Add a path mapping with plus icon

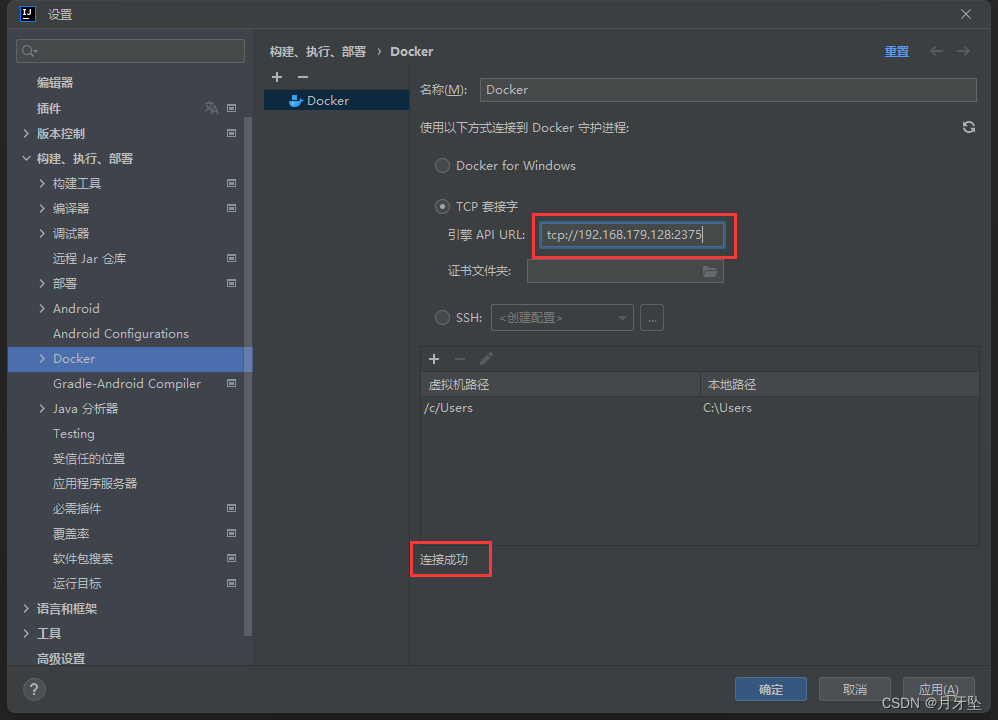pos(434,359)
